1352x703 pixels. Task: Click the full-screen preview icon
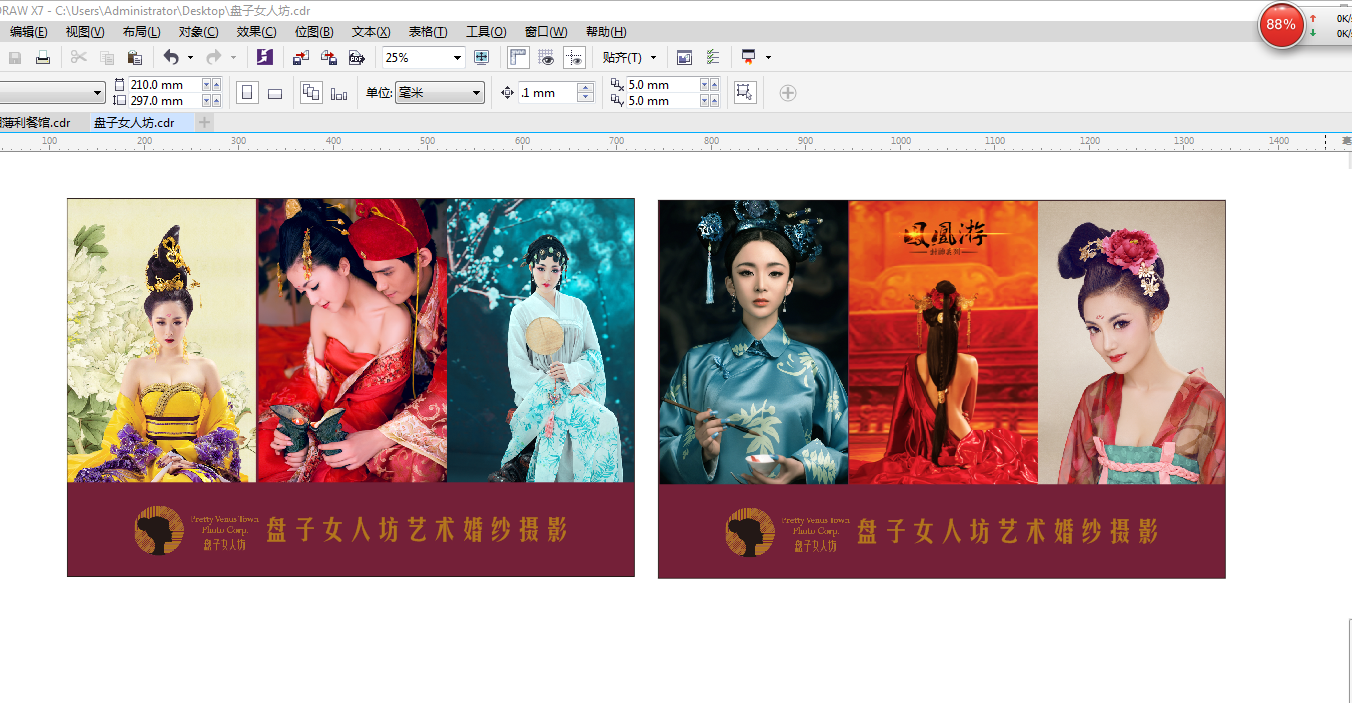[x=481, y=58]
